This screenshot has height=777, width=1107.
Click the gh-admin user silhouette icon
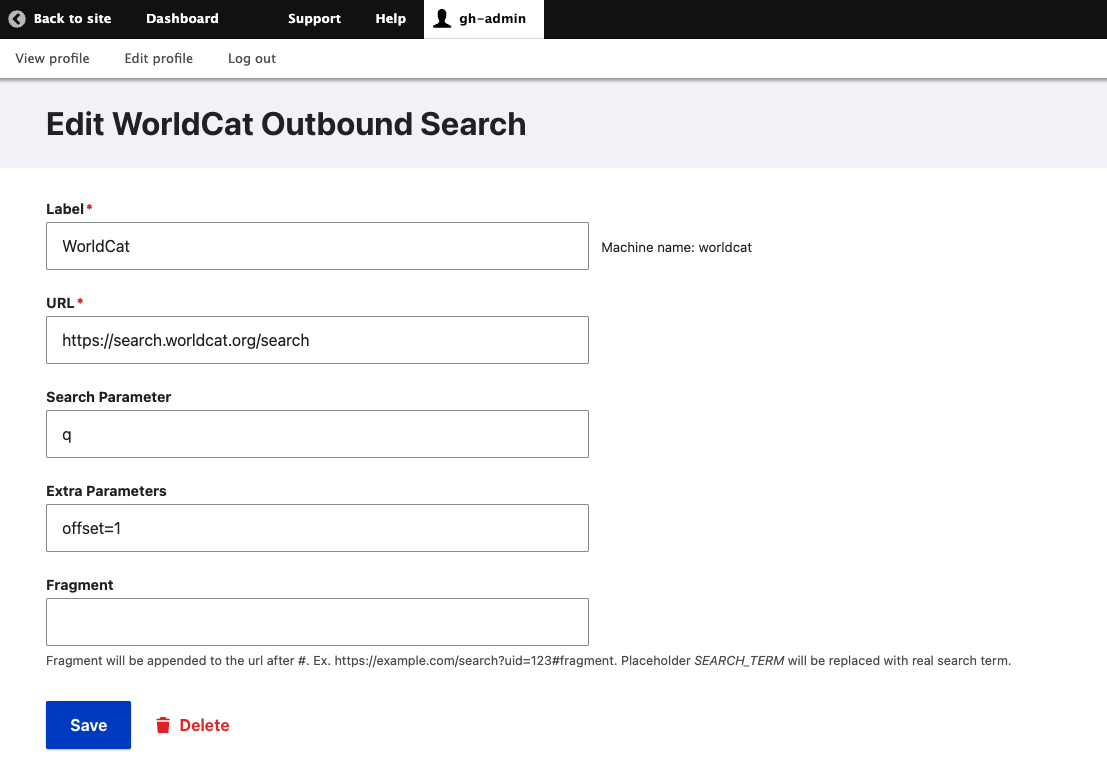tap(442, 18)
